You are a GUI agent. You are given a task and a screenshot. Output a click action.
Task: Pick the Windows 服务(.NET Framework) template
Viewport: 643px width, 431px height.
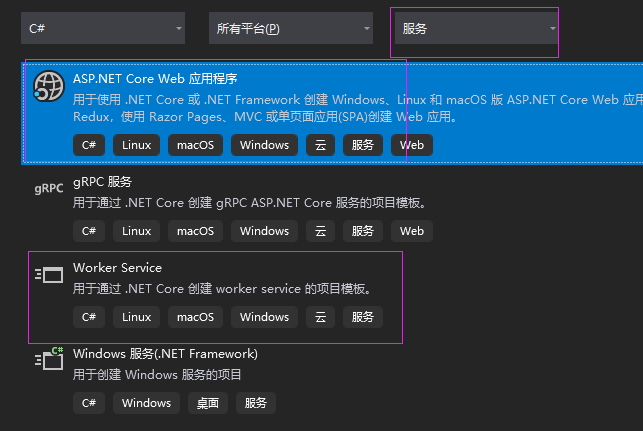[165, 354]
